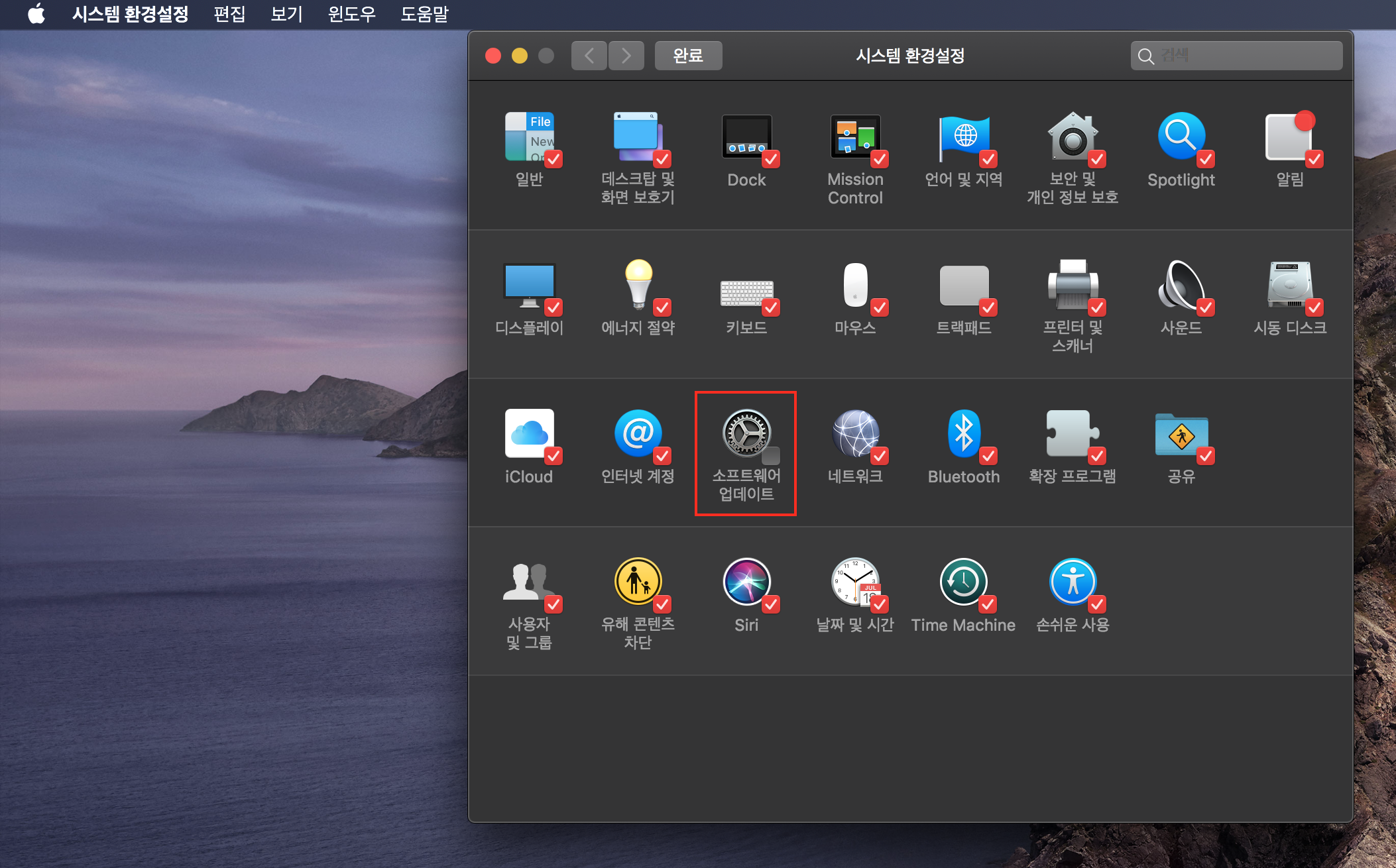
Task: Click the back navigation arrow button
Action: pos(589,56)
